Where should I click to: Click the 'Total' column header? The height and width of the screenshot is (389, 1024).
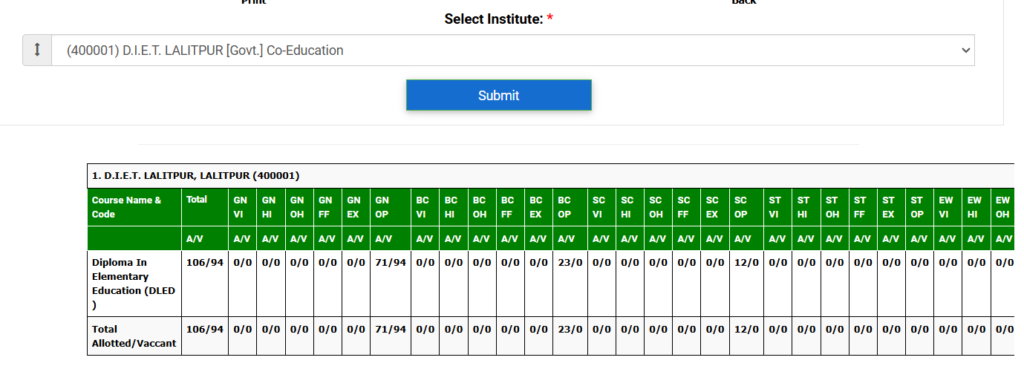204,207
